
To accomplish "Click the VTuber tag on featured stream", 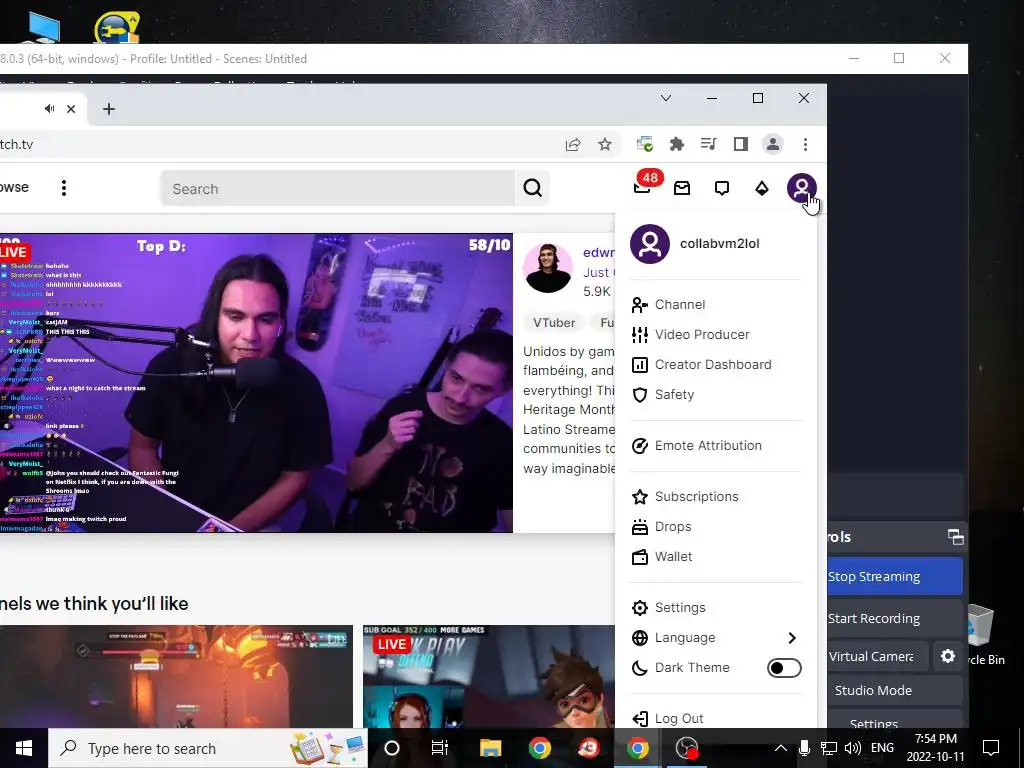I will pos(554,323).
